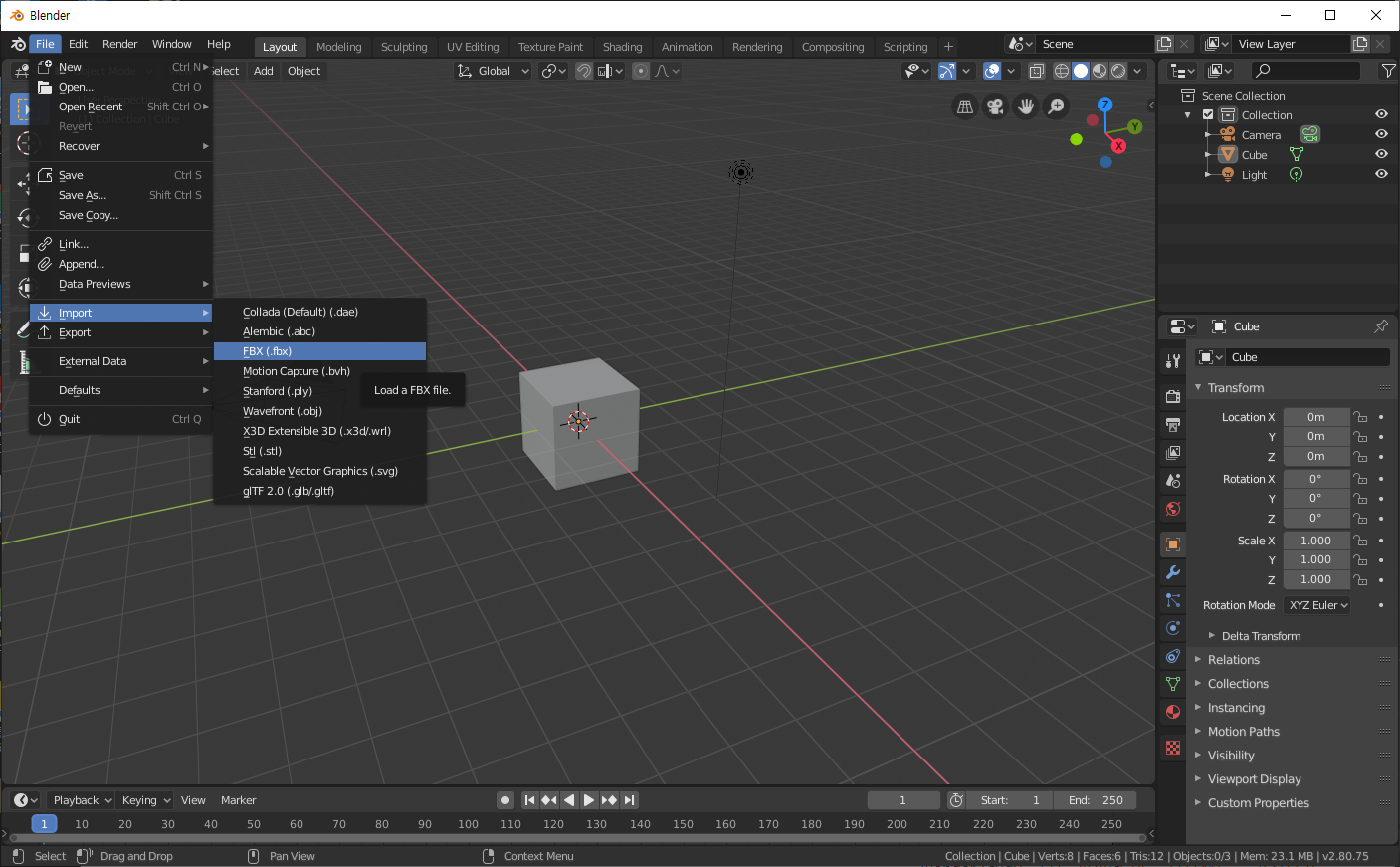This screenshot has height=867, width=1400.
Task: Switch to material preview LookDev shading
Action: click(1100, 71)
